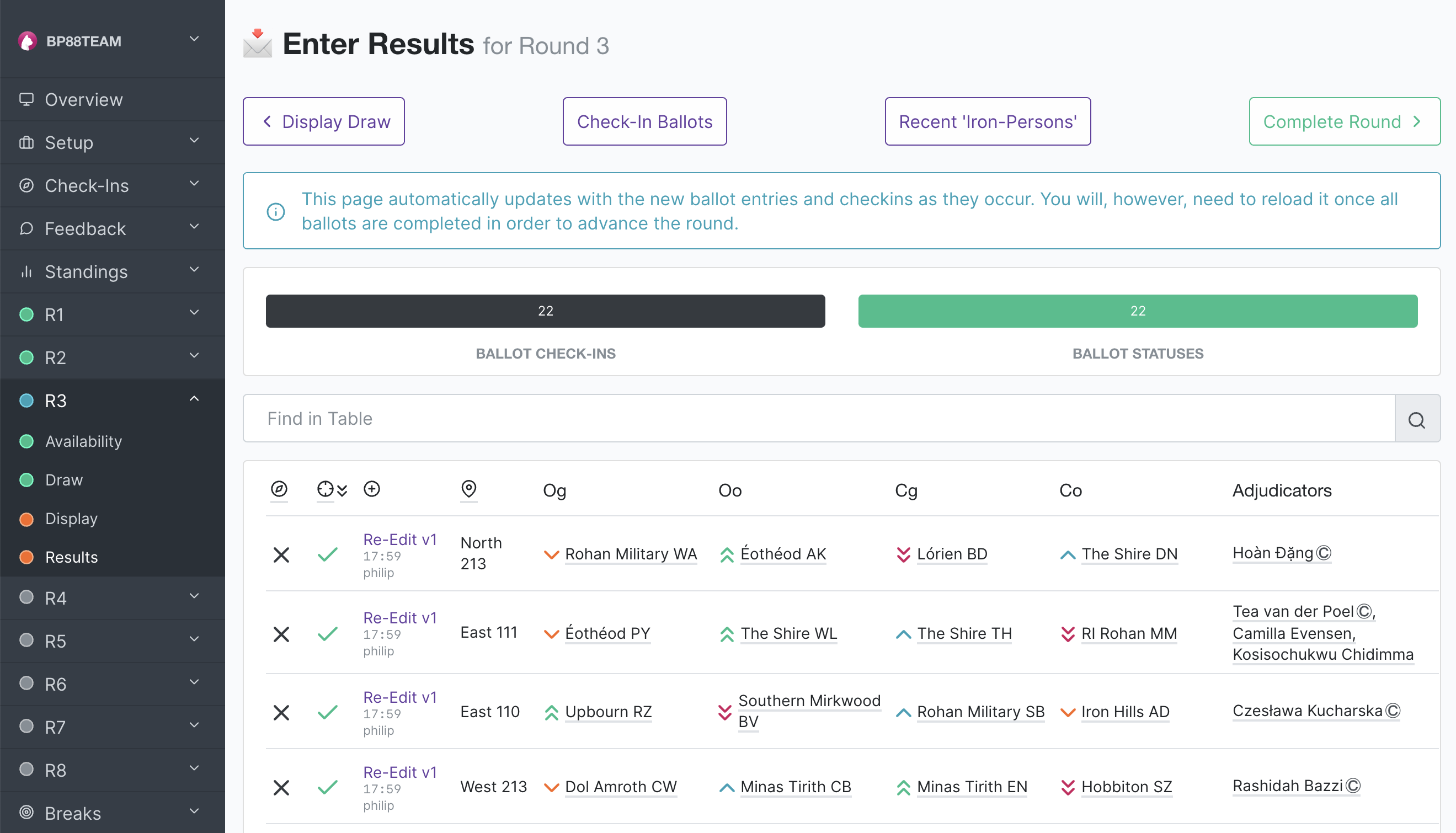Sort by the ballot check-in compass column icon
The width and height of the screenshot is (1456, 833).
[x=279, y=489]
